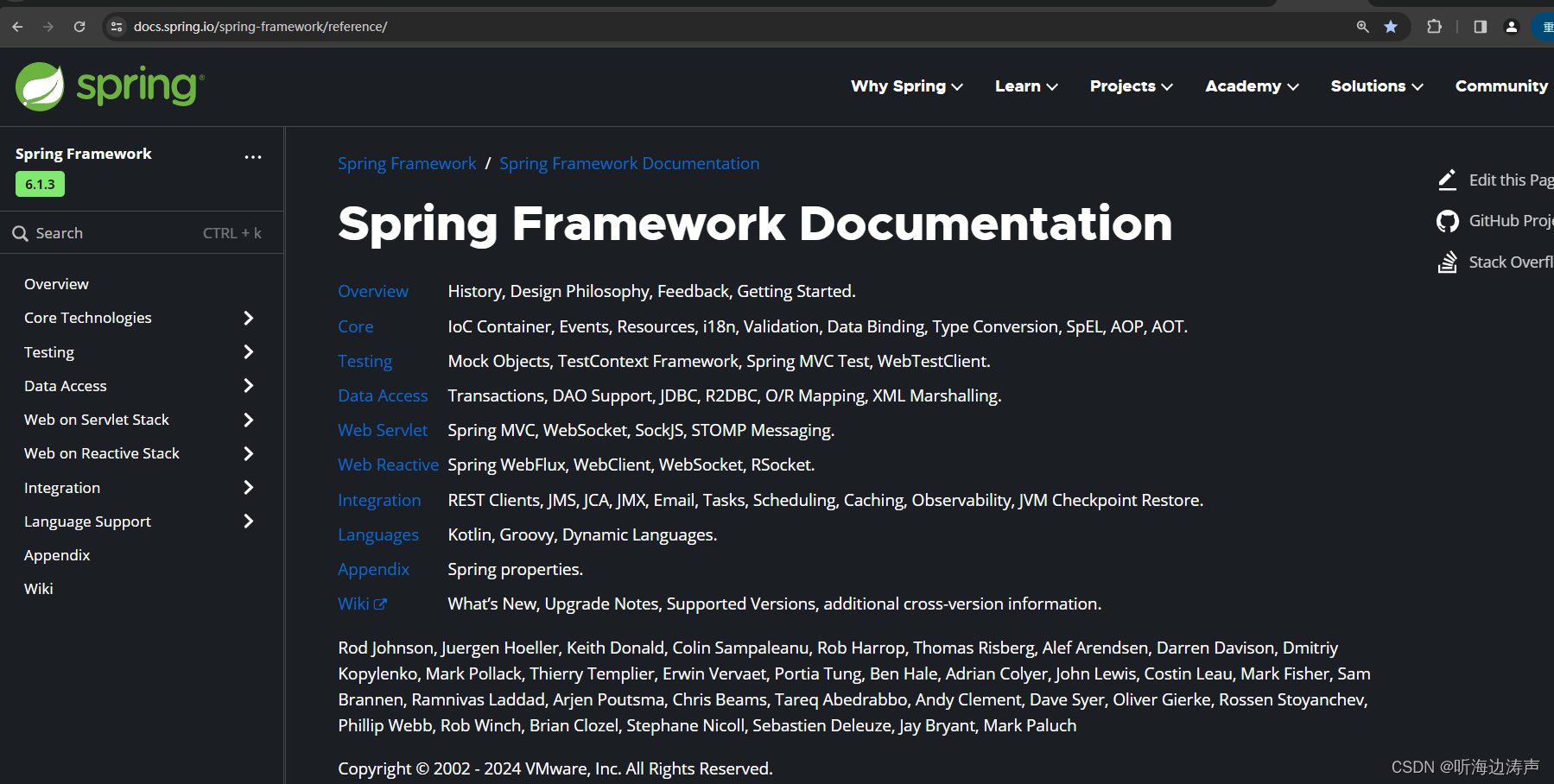The height and width of the screenshot is (784, 1554).
Task: Open the Core link in the table
Action: pyautogui.click(x=356, y=326)
